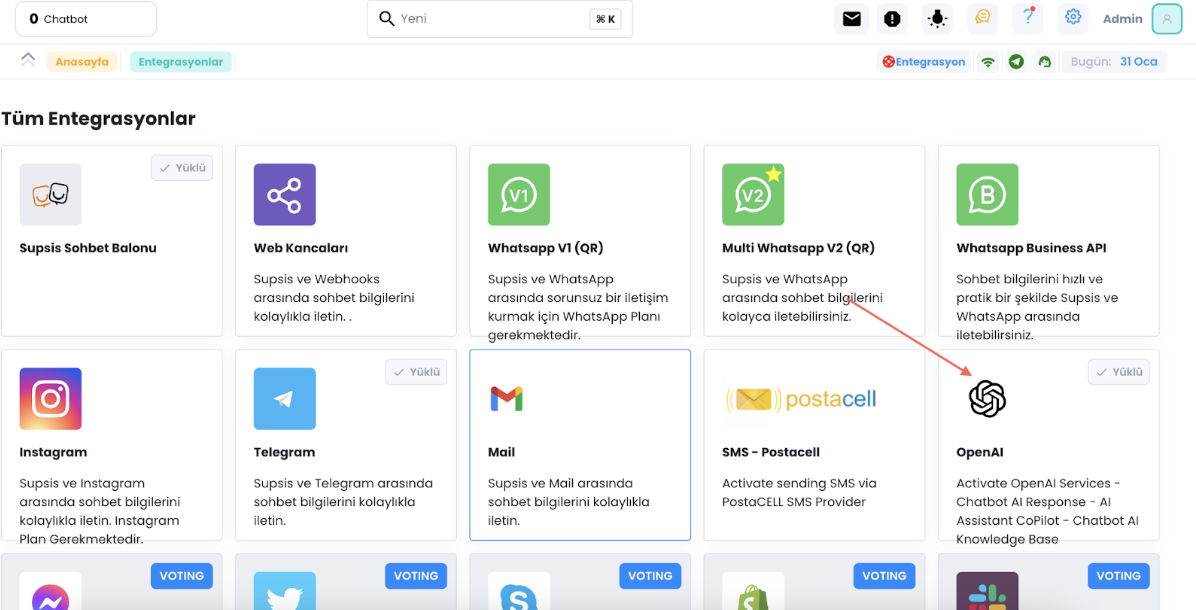Click Yüklü badge on Supsis Sohbet Balonu
Screen dimensions: 1196x610
pyautogui.click(x=182, y=168)
